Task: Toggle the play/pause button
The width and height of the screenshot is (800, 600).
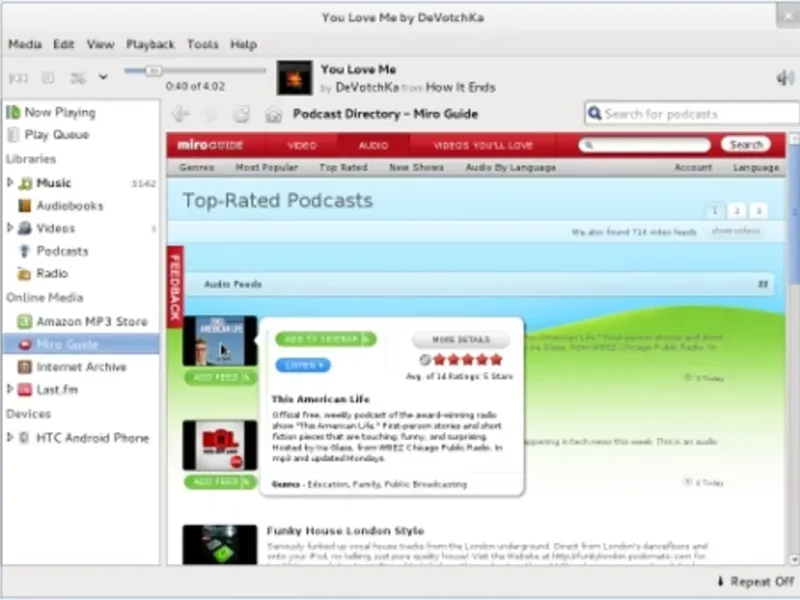Action: coord(48,78)
